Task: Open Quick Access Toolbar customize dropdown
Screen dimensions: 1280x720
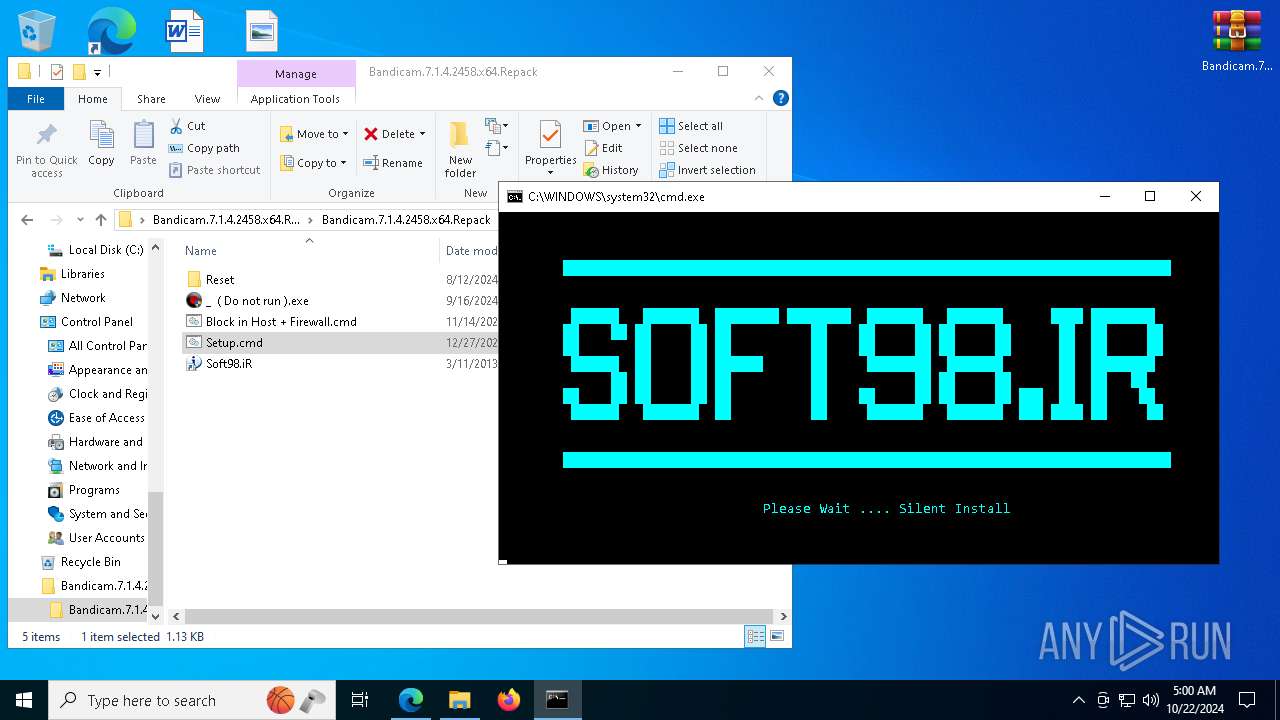Action: [98, 72]
